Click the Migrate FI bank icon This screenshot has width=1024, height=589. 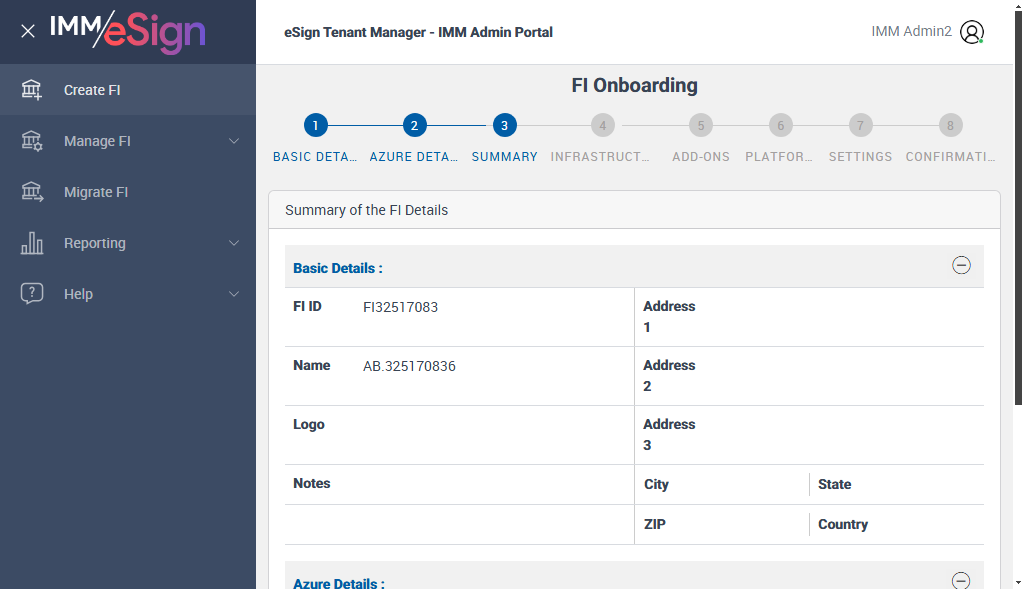(x=32, y=192)
